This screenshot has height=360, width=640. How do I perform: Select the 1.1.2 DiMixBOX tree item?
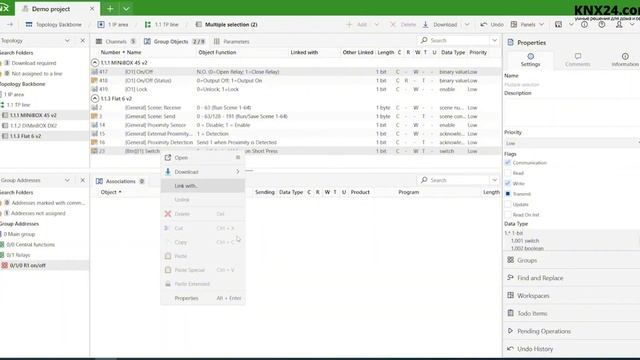pos(33,125)
